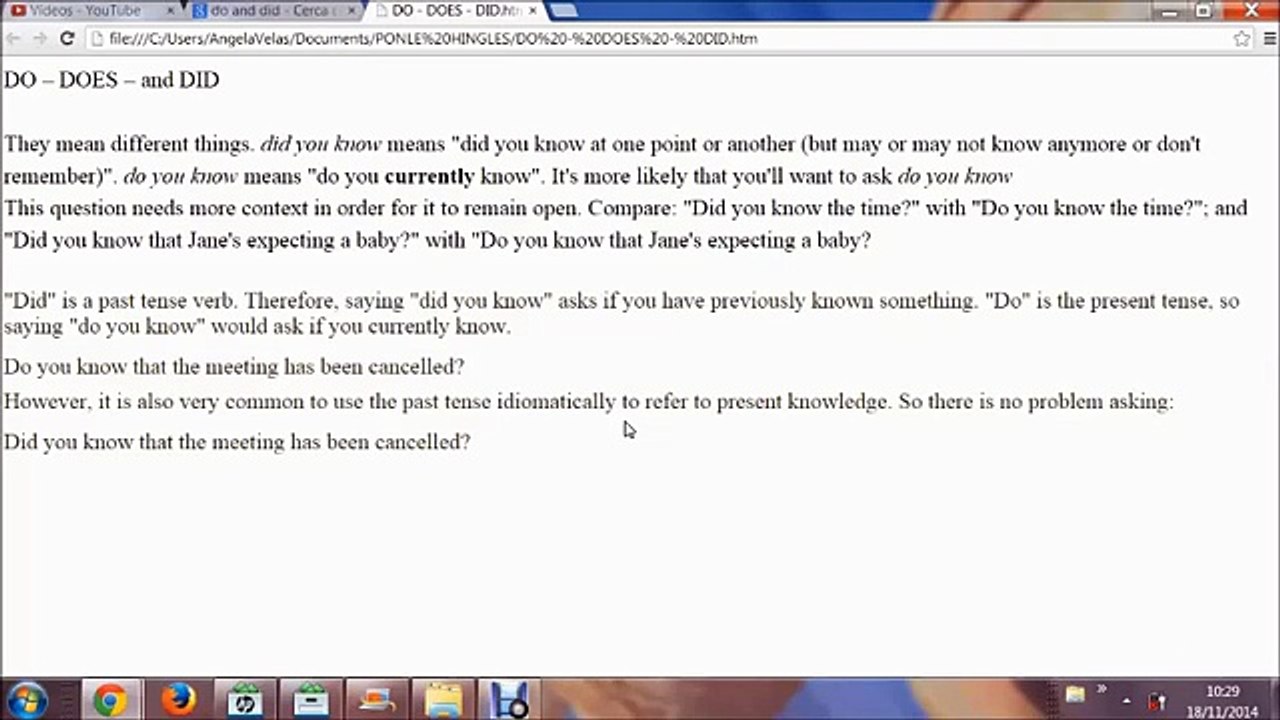Open the green printer/scanner taskbar icon
The image size is (1280, 720).
tap(310, 699)
